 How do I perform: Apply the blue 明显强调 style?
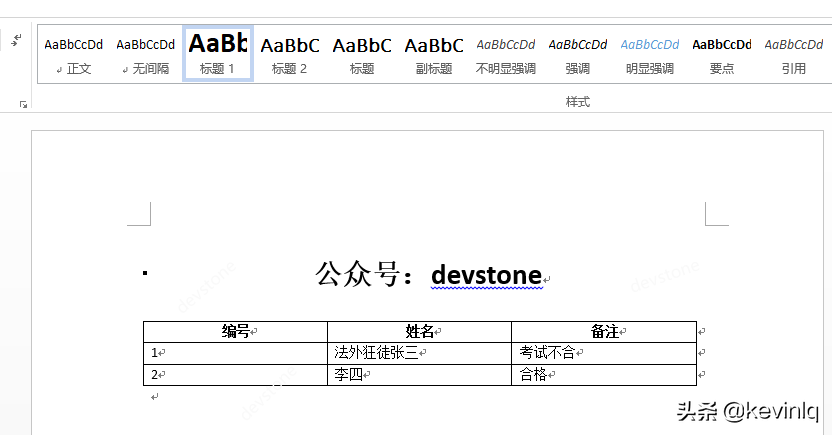(x=650, y=54)
